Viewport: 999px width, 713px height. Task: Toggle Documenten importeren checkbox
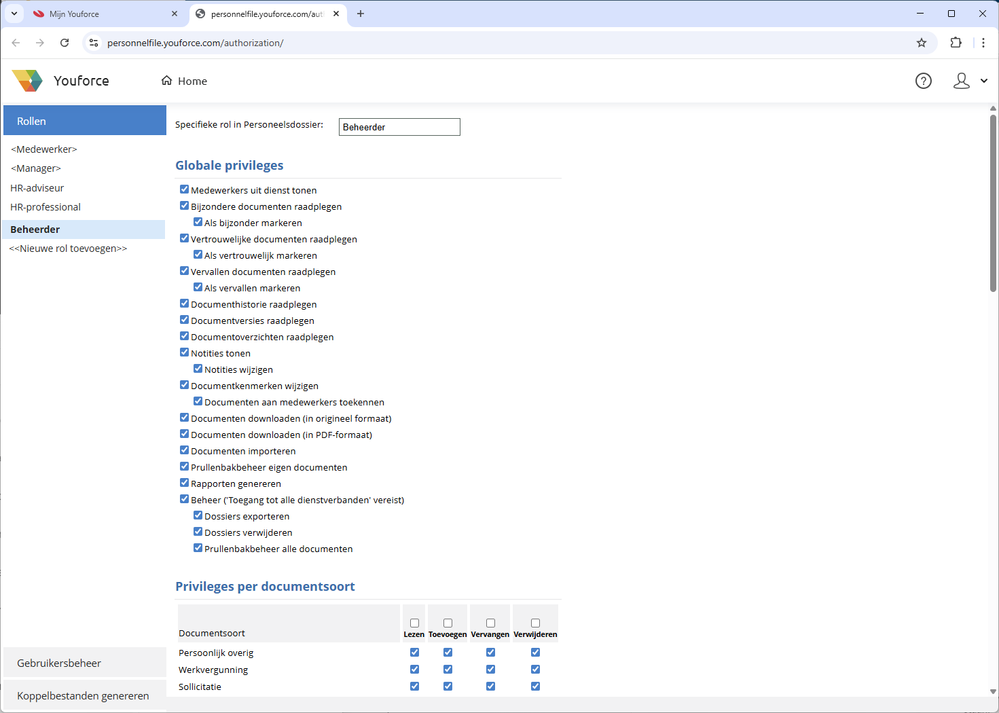pyautogui.click(x=184, y=450)
